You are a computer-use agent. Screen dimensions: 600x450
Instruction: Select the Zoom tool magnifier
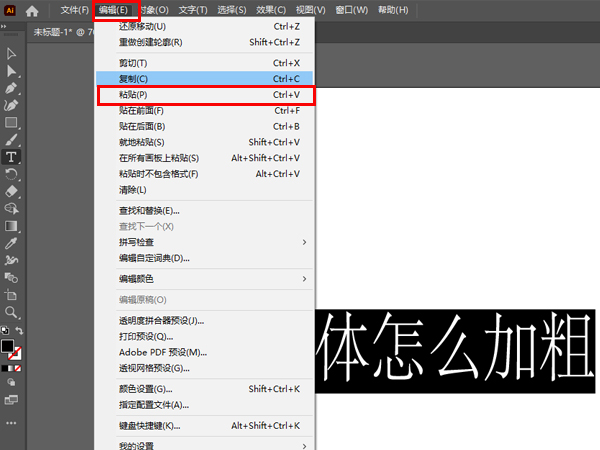tap(12, 312)
